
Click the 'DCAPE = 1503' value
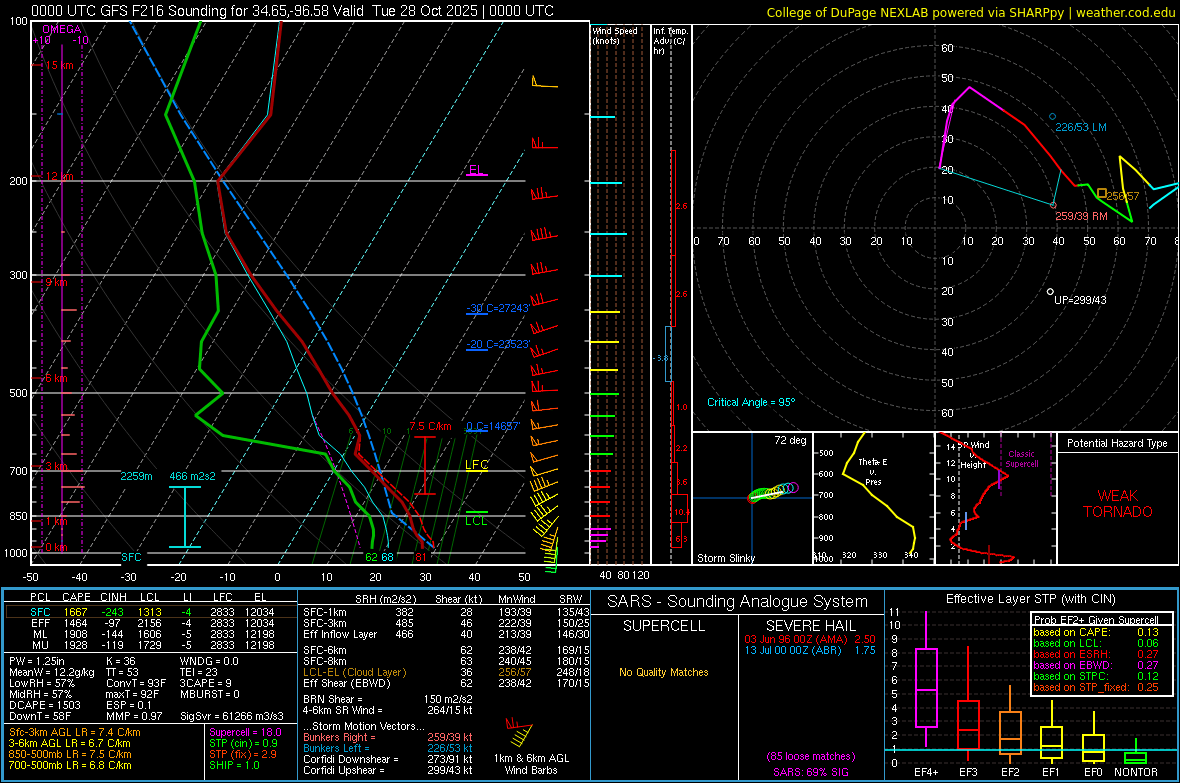pos(44,705)
